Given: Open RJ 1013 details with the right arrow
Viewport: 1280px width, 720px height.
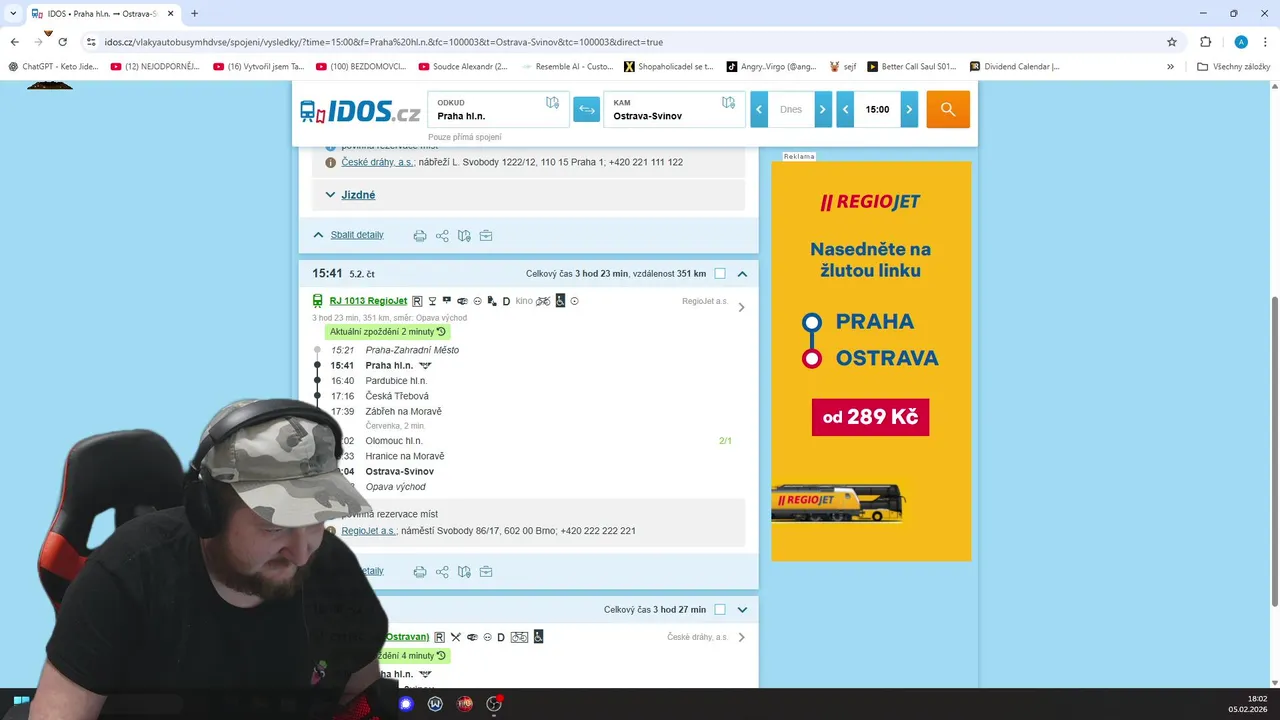Looking at the screenshot, I should point(741,307).
